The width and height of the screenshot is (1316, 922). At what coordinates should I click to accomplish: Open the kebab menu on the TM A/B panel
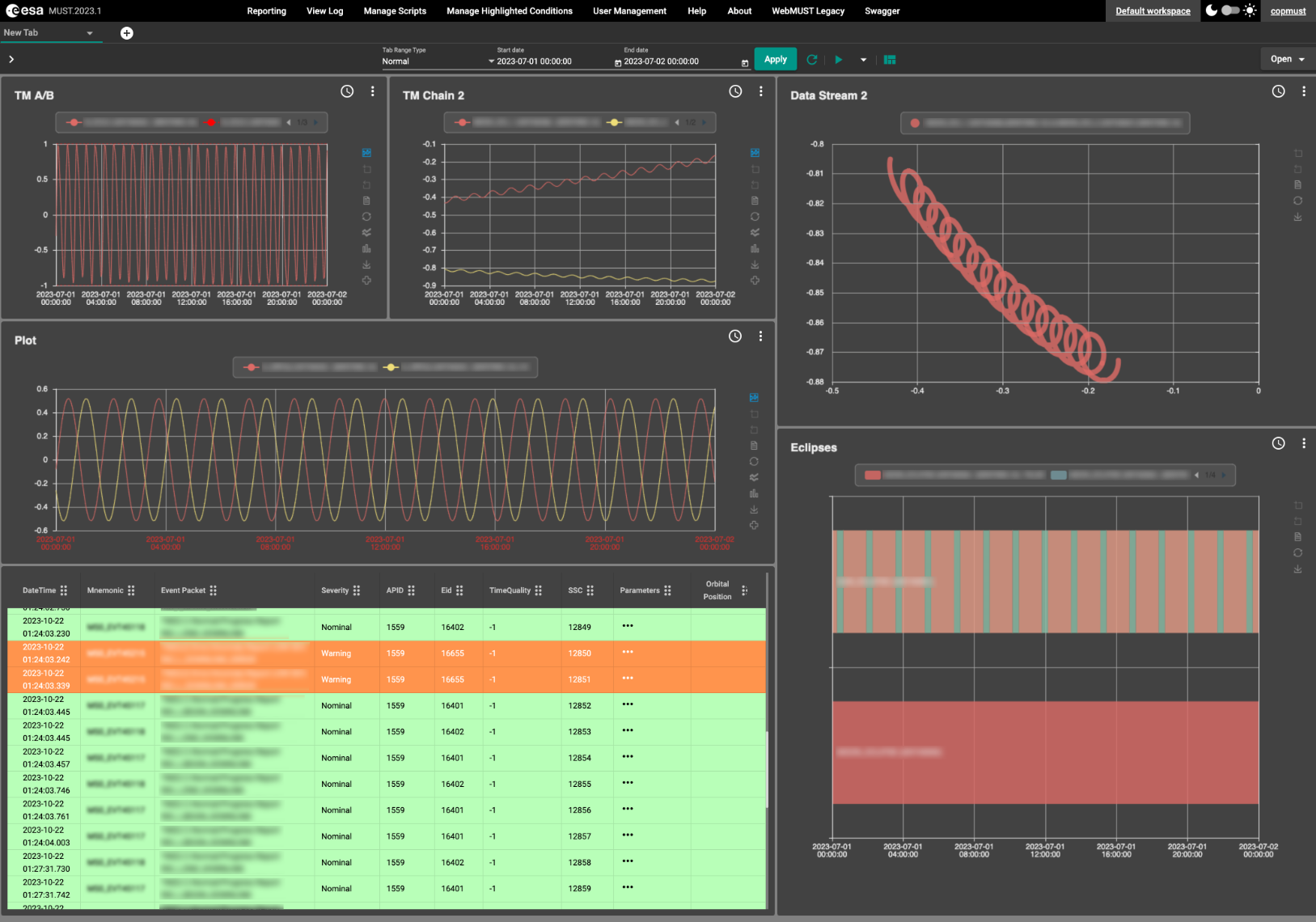coord(372,91)
